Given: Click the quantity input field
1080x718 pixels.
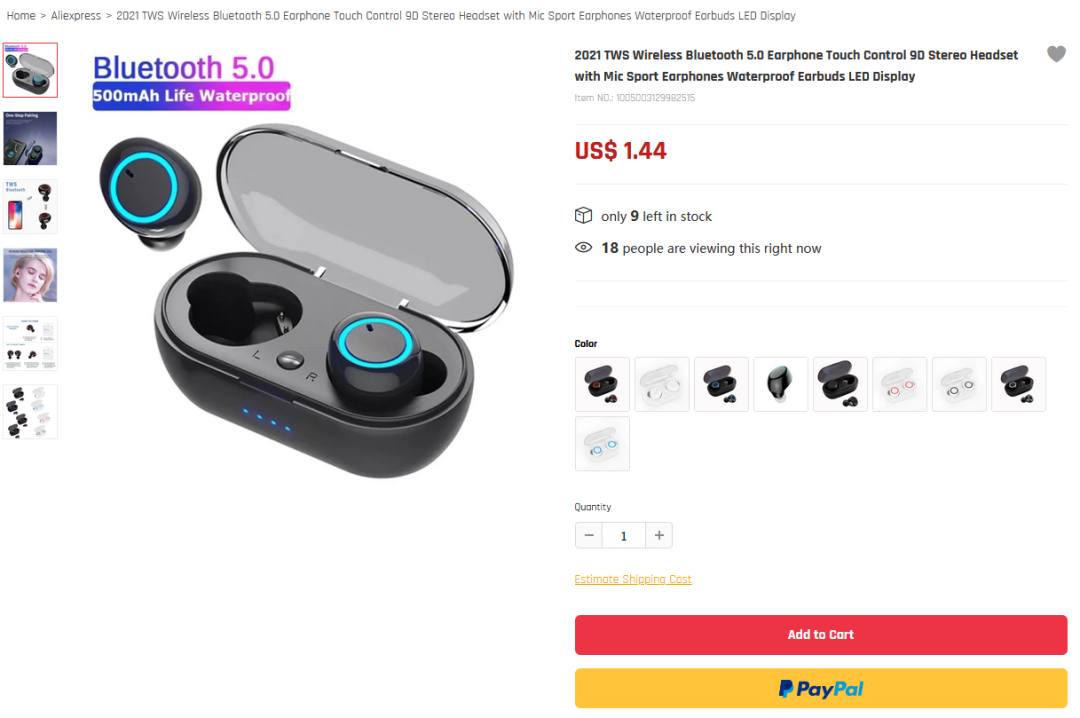Looking at the screenshot, I should click(624, 535).
